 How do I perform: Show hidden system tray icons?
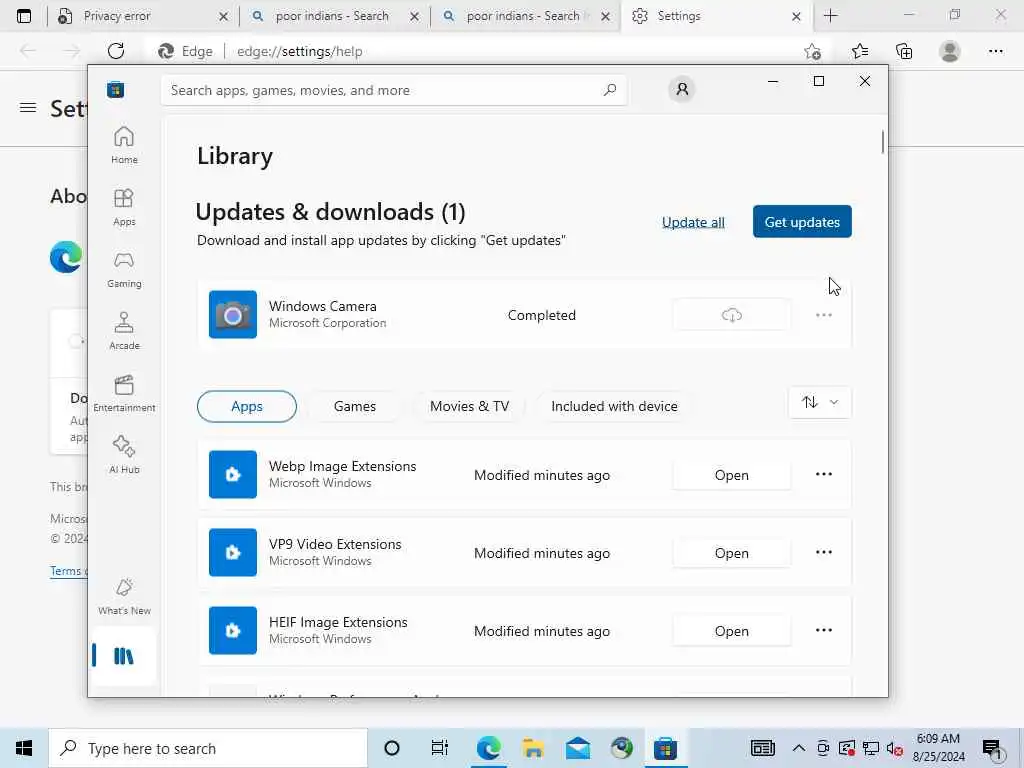[798, 748]
